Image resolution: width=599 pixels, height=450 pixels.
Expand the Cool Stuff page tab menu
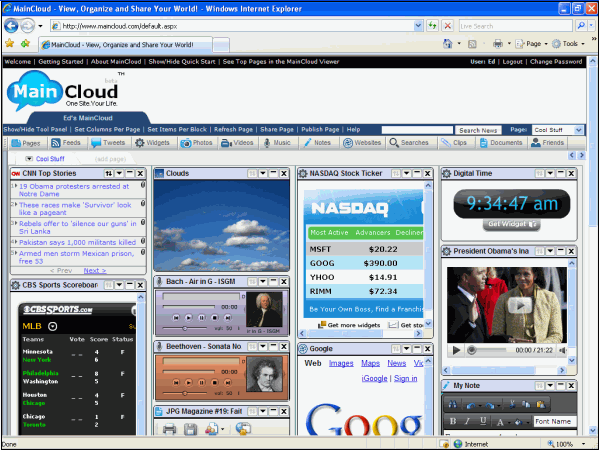pos(29,159)
